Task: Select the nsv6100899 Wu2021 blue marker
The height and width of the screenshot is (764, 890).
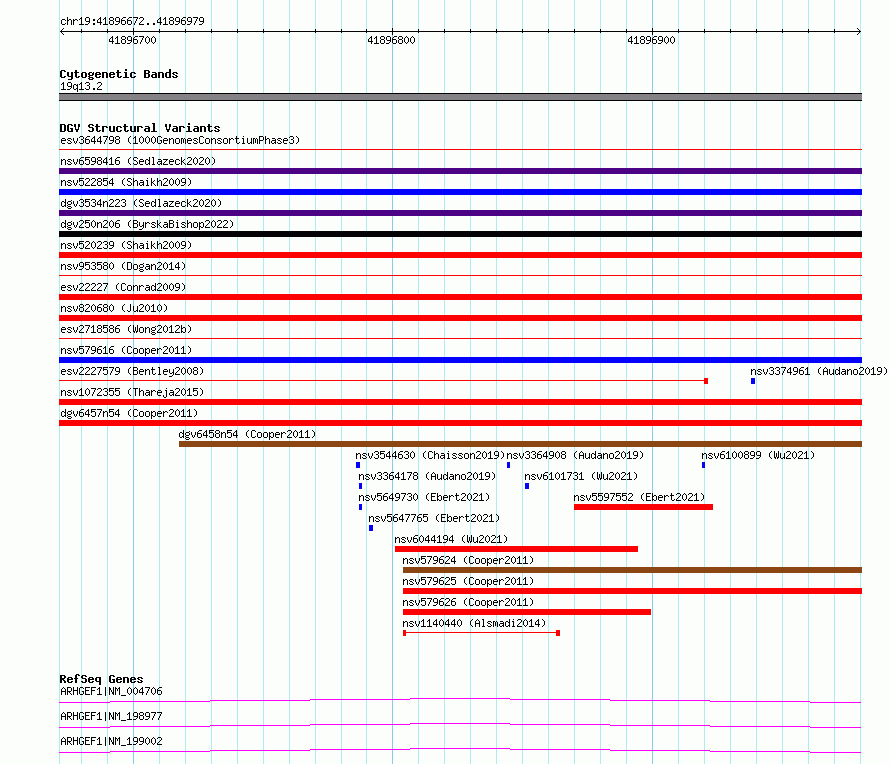Action: (703, 465)
